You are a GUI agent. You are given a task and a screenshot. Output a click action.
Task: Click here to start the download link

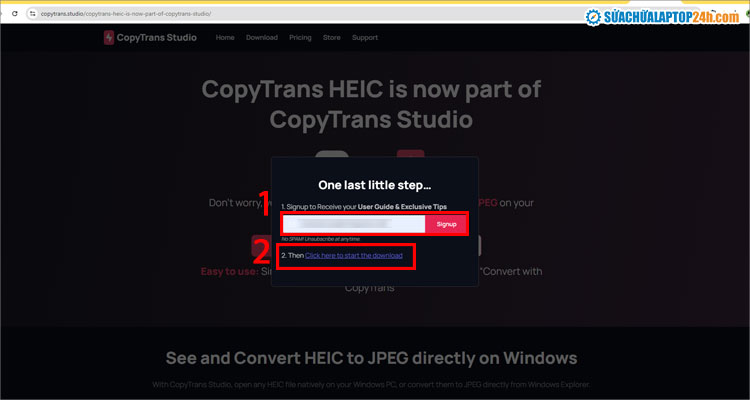354,256
